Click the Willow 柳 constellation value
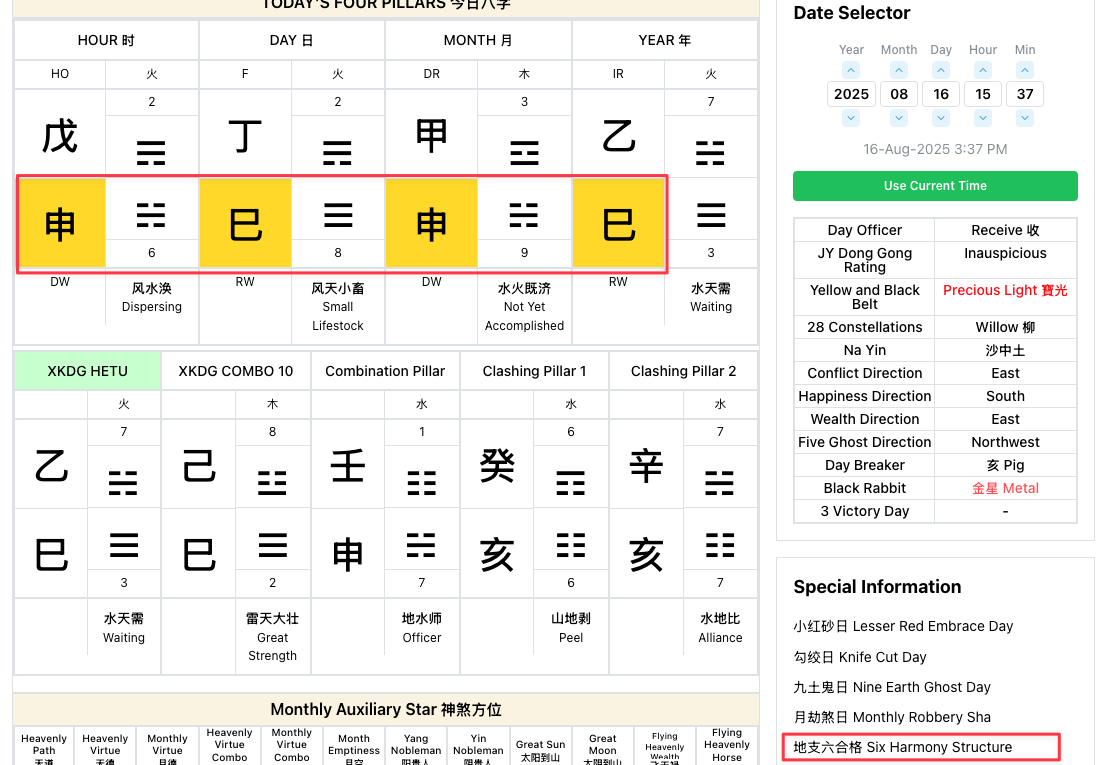 tap(1005, 328)
